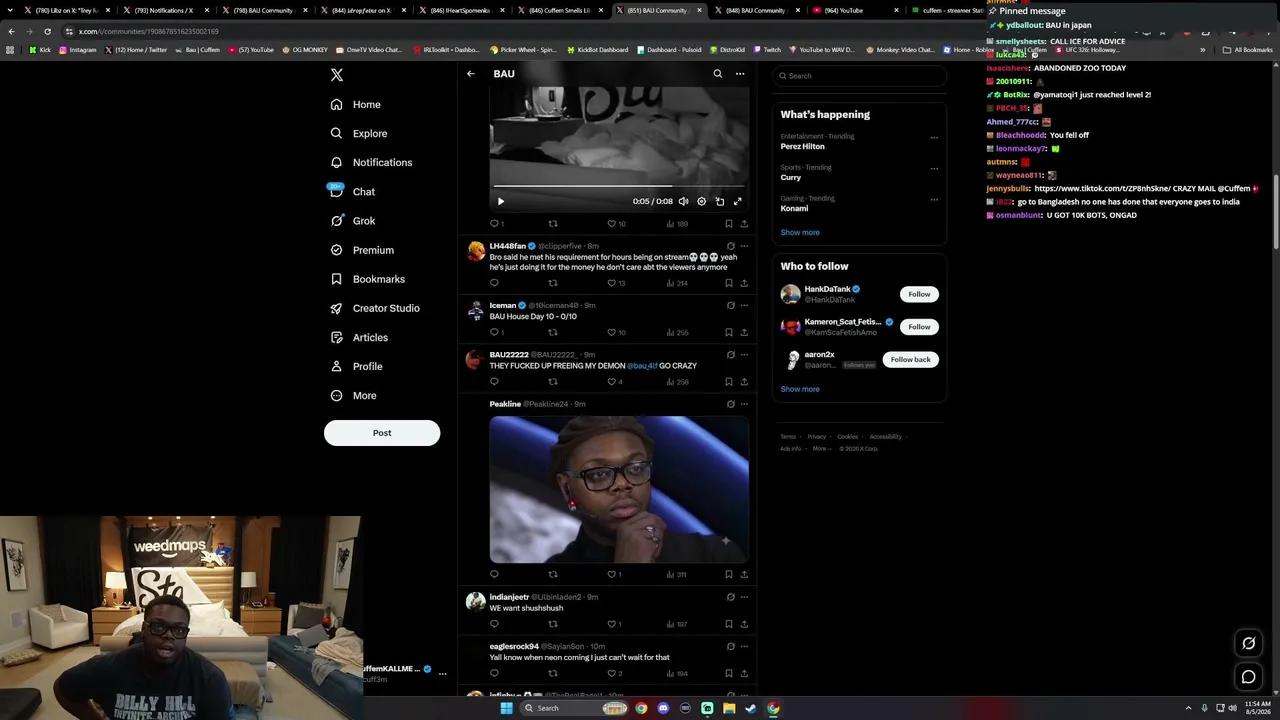The image size is (1280, 720).
Task: Toggle picture-in-picture for the video
Action: [x=720, y=201]
